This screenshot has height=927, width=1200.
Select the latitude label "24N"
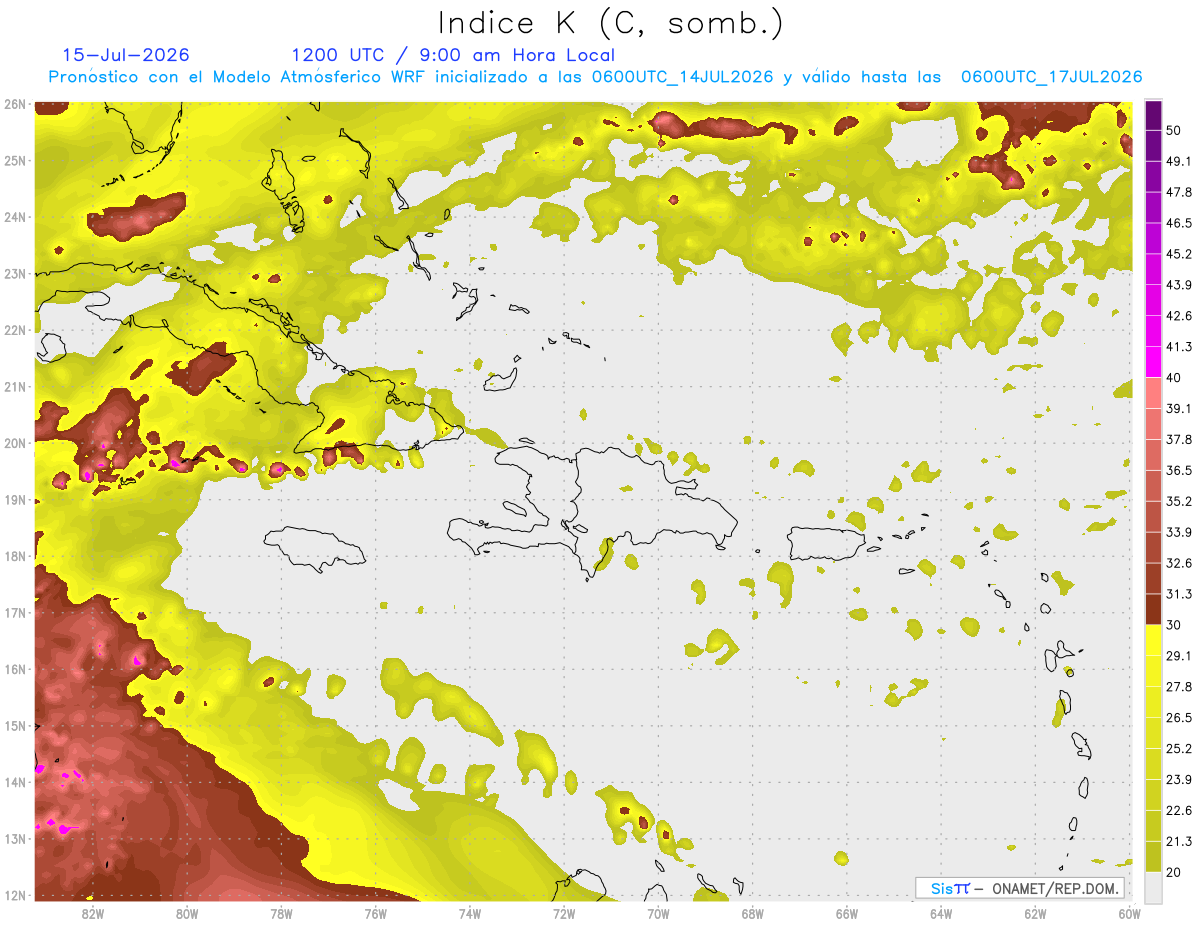(x=15, y=217)
